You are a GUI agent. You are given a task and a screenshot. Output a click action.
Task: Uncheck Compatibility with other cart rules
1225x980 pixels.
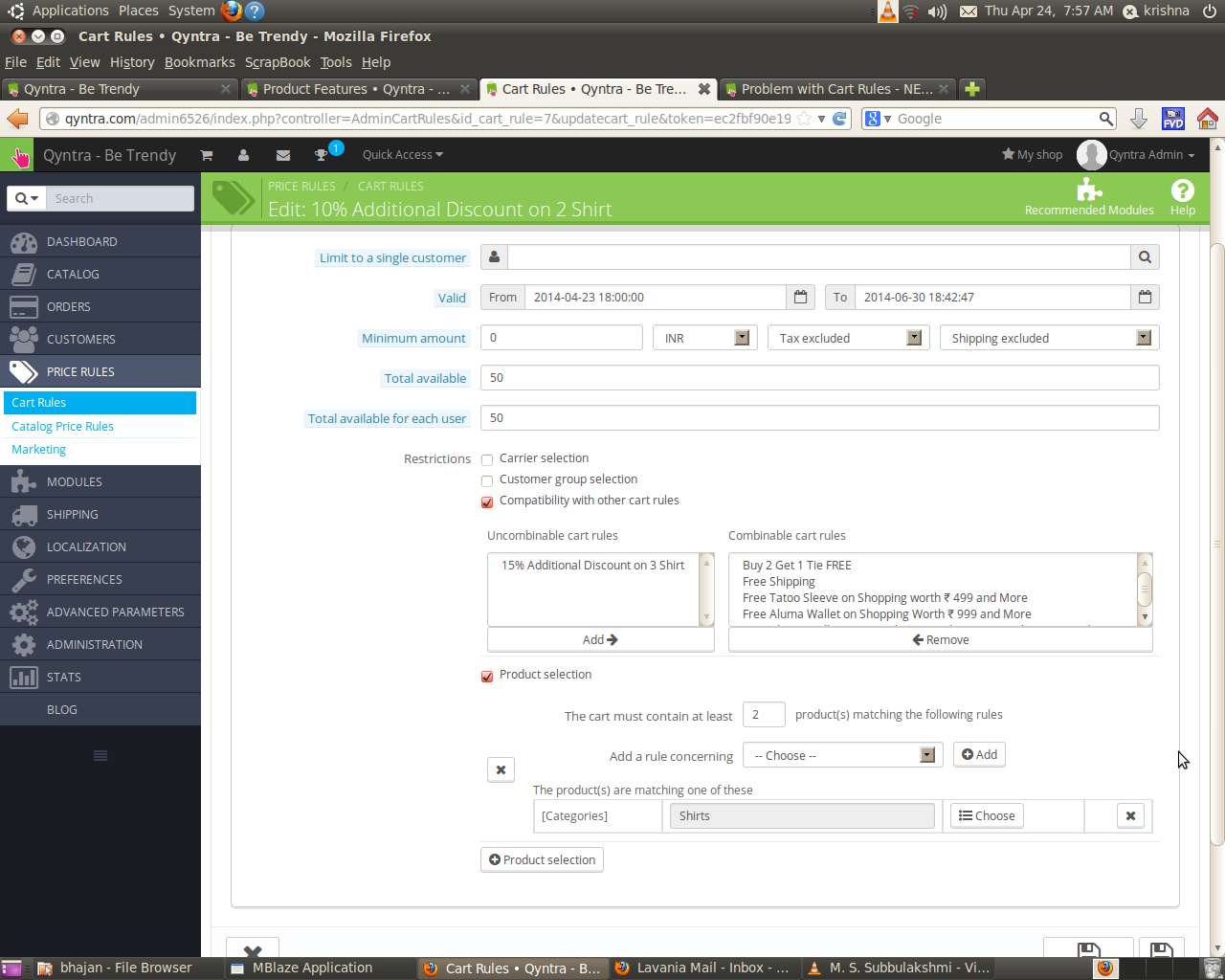487,501
